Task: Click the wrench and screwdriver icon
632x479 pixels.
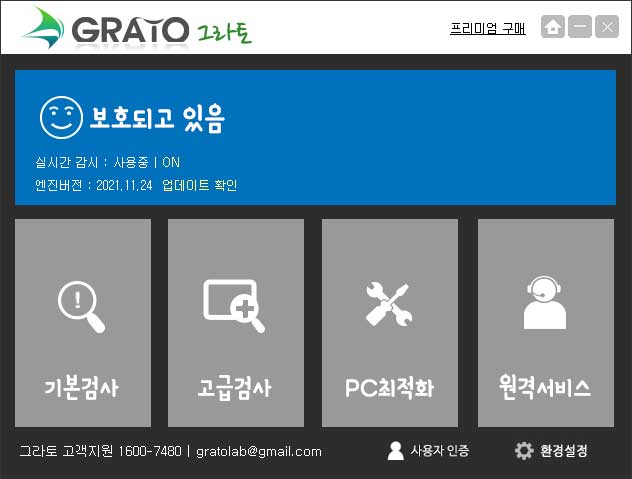Action: [x=389, y=304]
